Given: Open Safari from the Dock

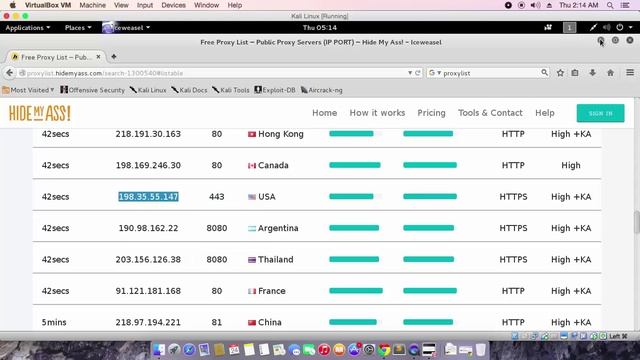Looking at the screenshot, I should tap(189, 350).
